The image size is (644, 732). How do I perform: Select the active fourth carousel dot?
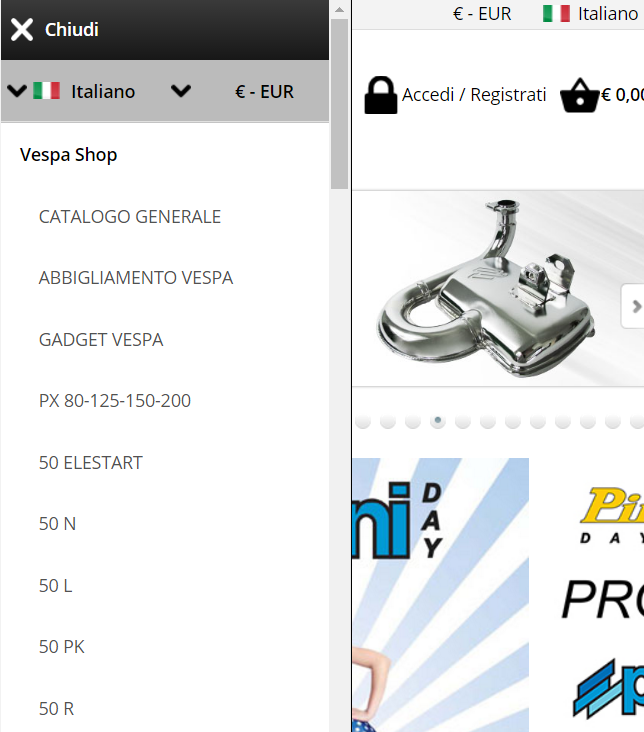click(438, 421)
